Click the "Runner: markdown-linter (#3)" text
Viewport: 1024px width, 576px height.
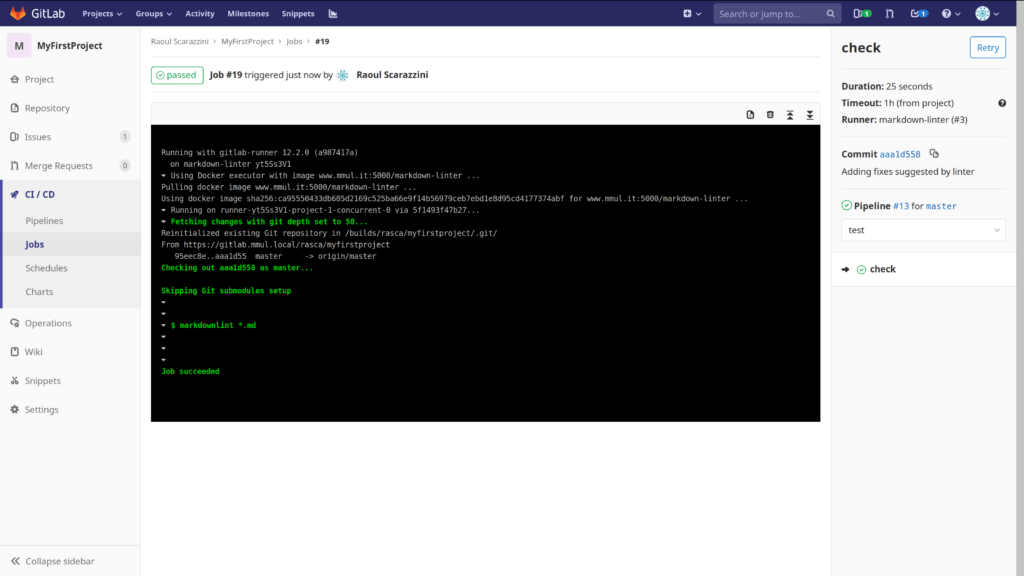[x=904, y=120]
